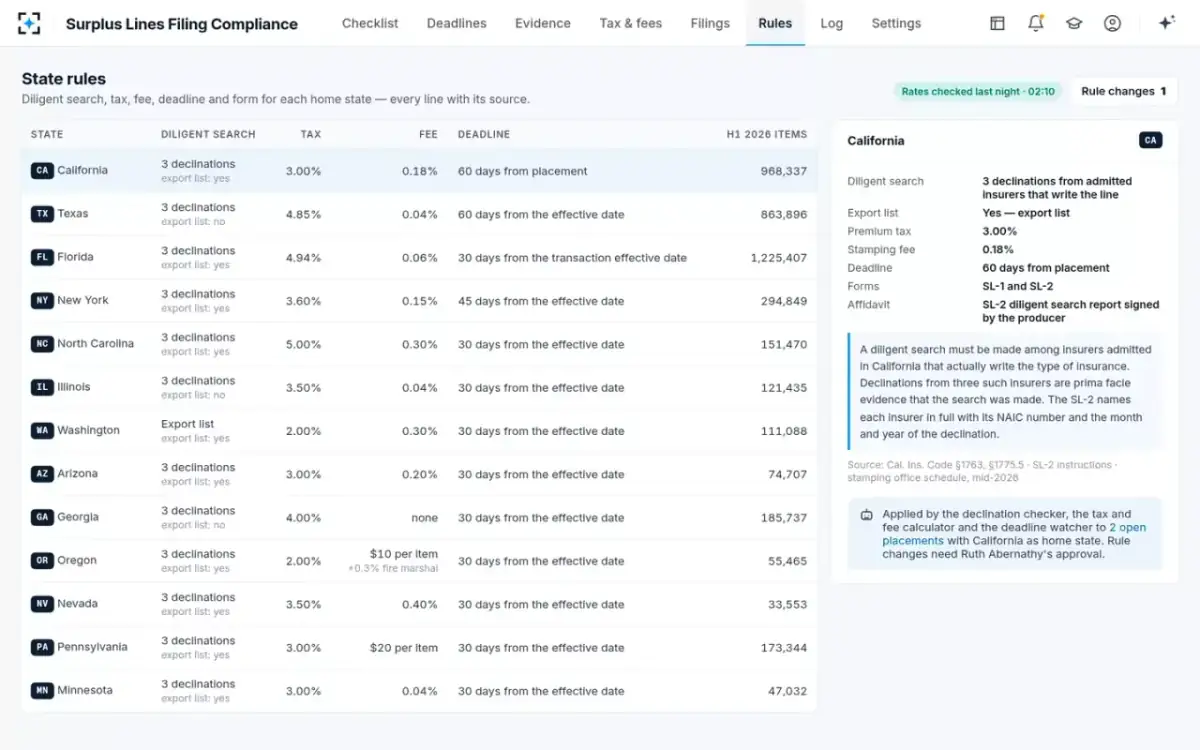Click the app logo icon
1200x750 pixels.
(x=30, y=23)
